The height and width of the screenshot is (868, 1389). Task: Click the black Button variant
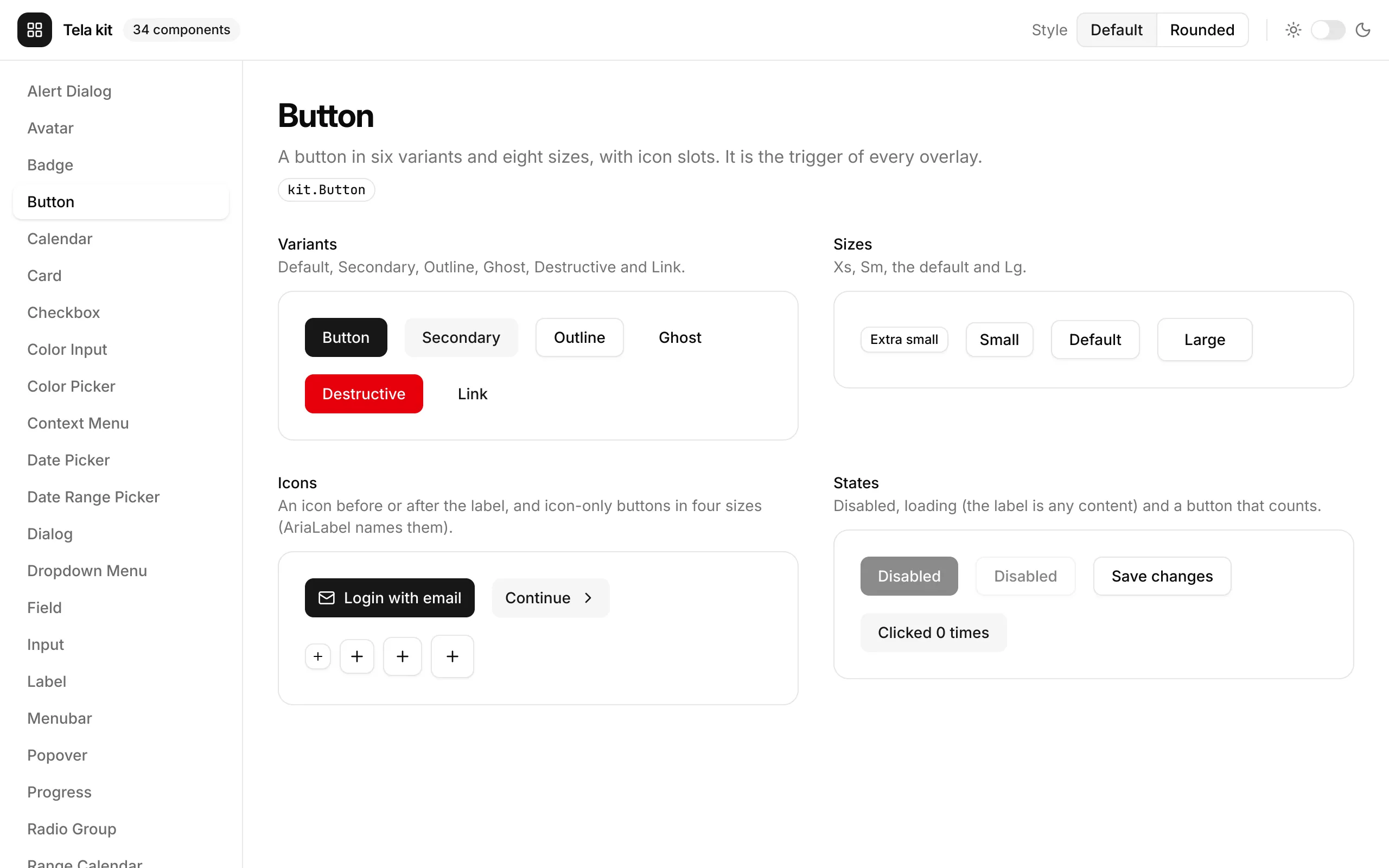[346, 337]
